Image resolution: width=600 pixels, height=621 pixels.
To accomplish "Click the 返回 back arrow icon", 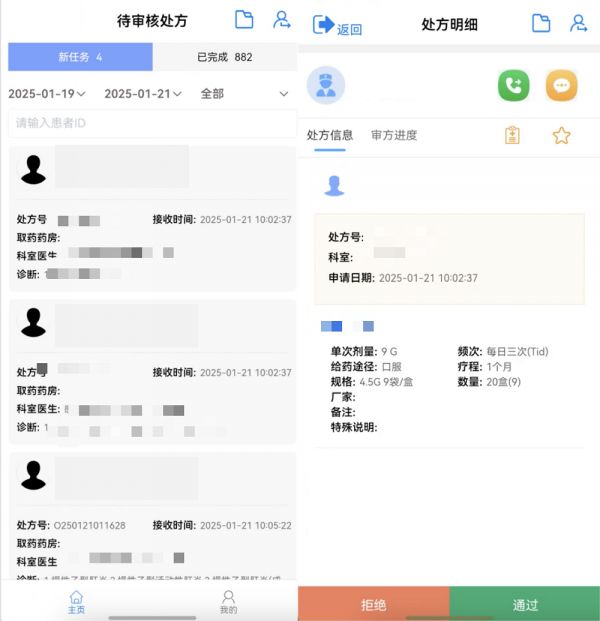I will [x=323, y=24].
